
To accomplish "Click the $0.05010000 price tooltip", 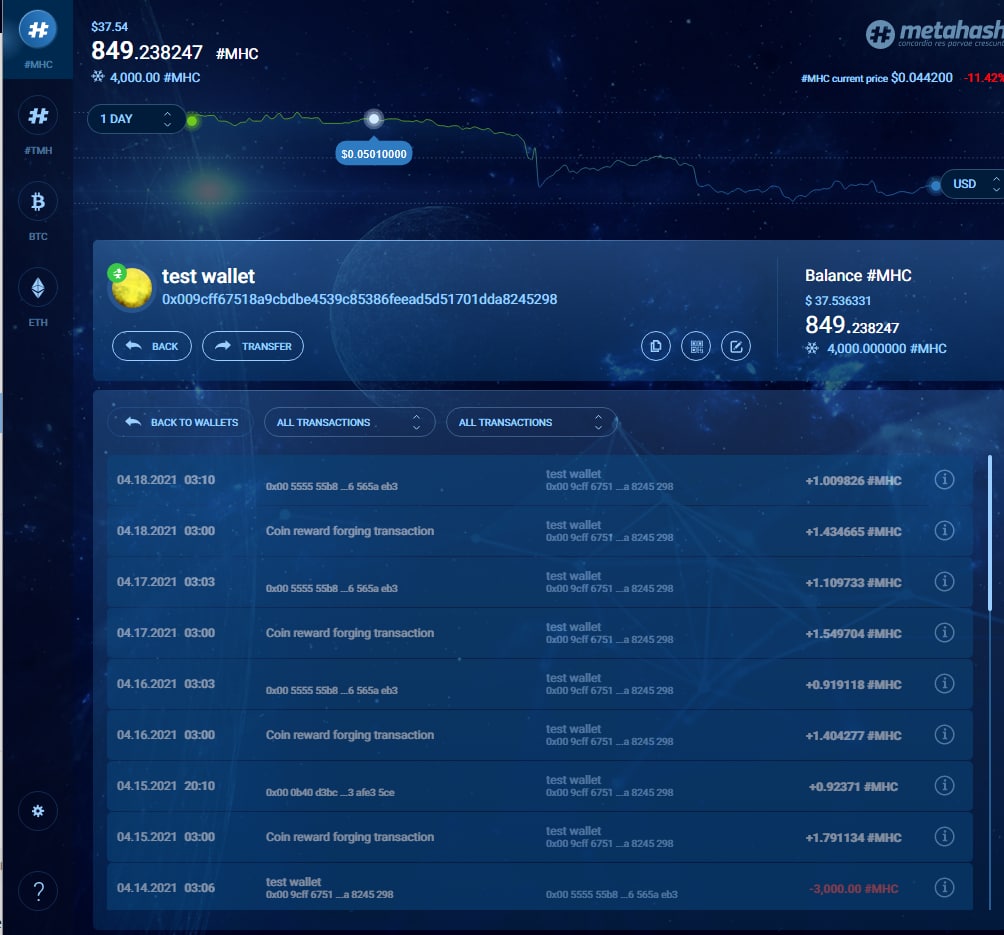I will click(374, 154).
